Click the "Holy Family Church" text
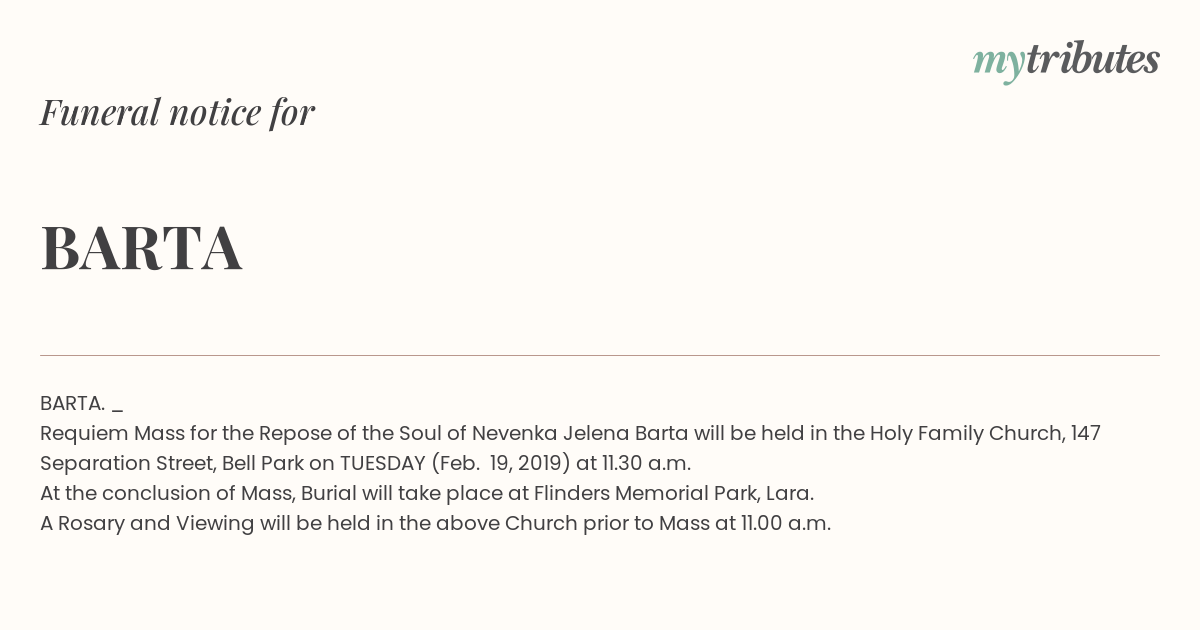 [966, 433]
